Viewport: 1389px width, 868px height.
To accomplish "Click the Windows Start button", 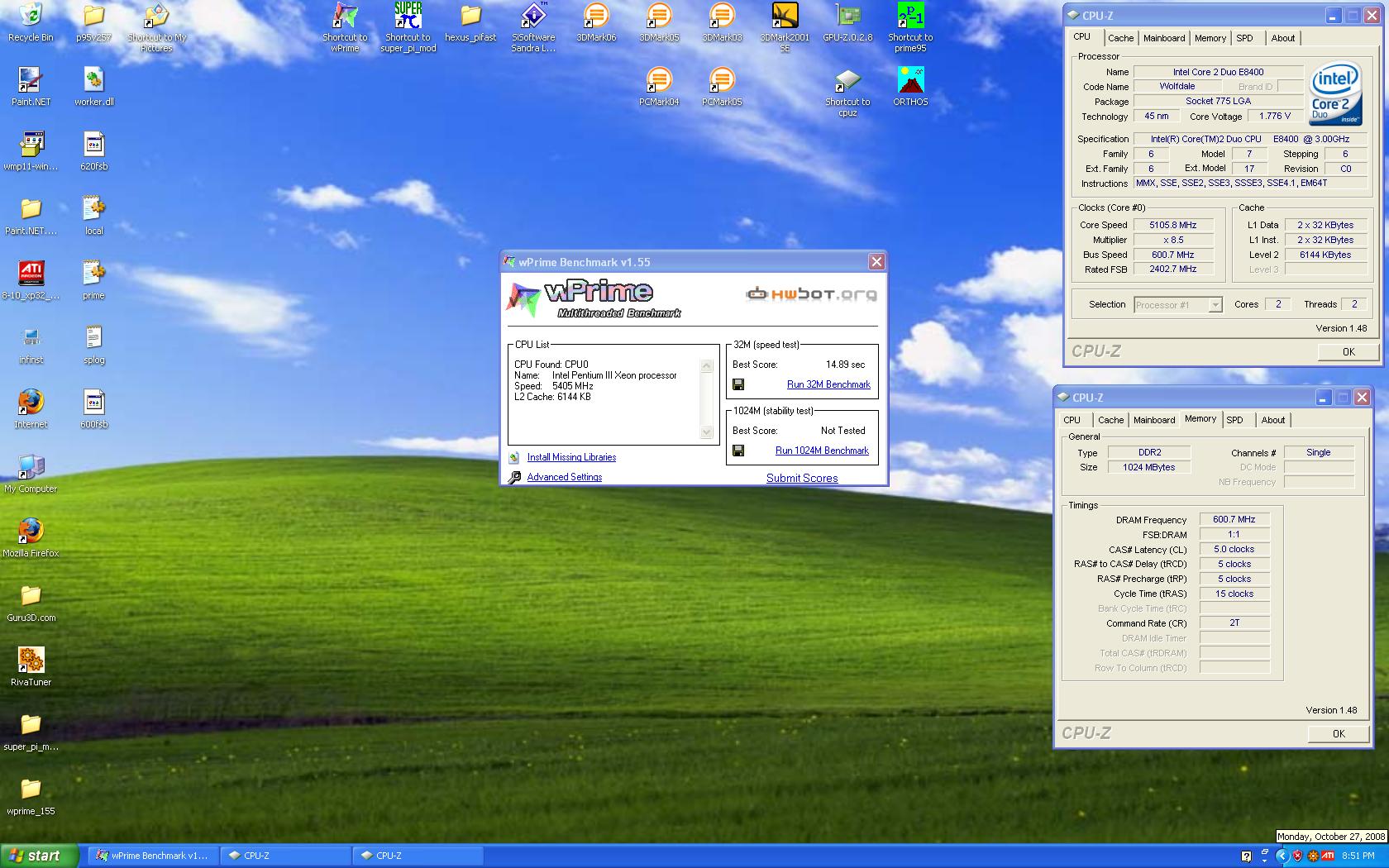I will 41,856.
